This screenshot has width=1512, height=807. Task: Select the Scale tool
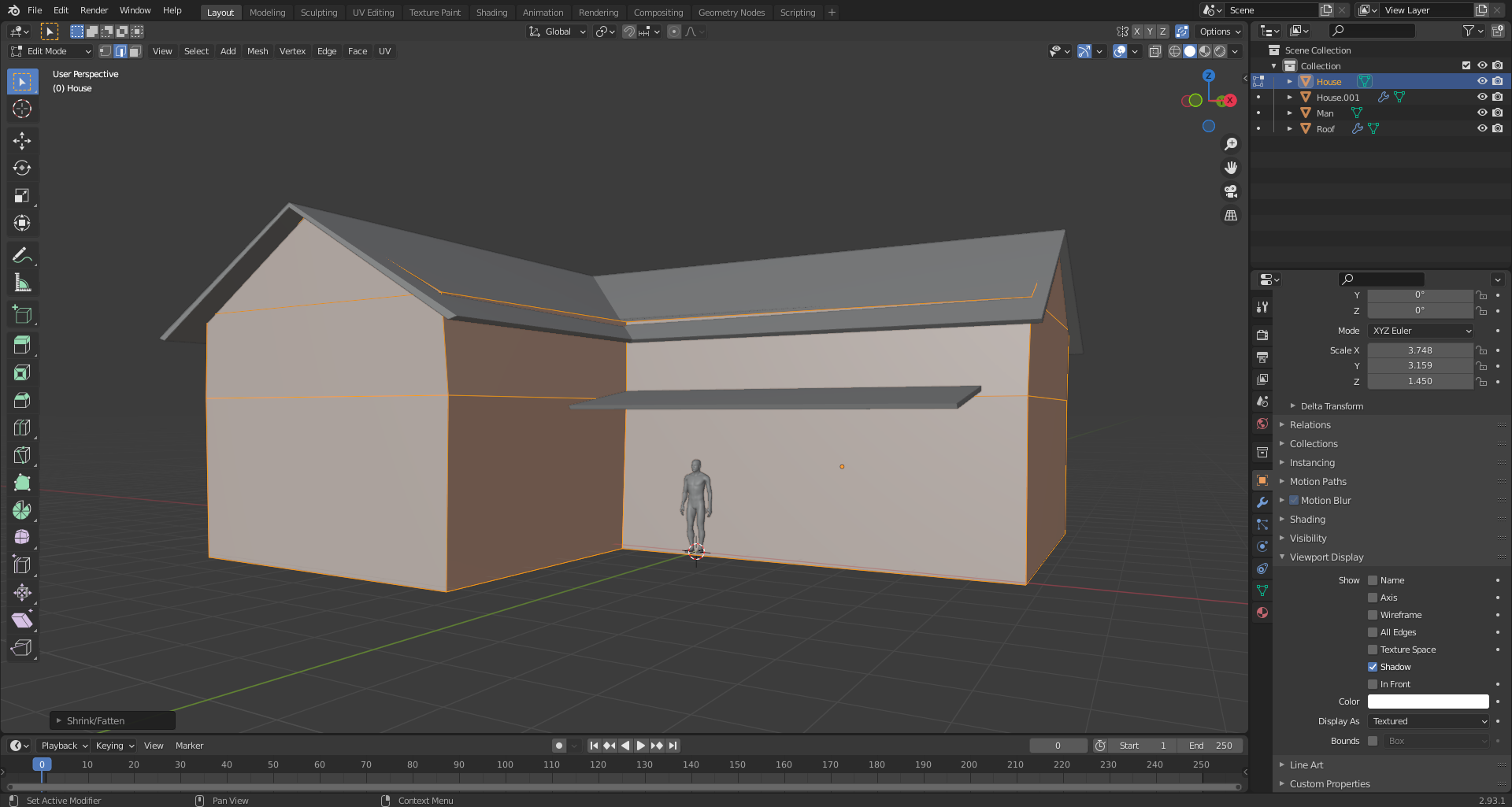pos(22,196)
